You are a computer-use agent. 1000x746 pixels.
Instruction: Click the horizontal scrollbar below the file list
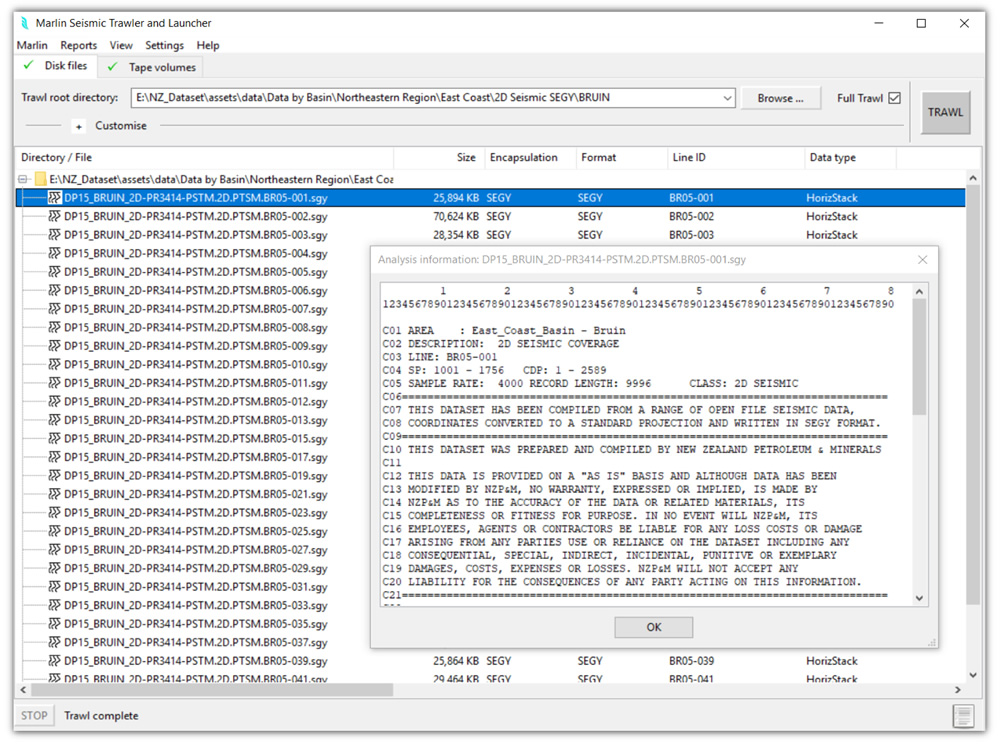(200, 689)
